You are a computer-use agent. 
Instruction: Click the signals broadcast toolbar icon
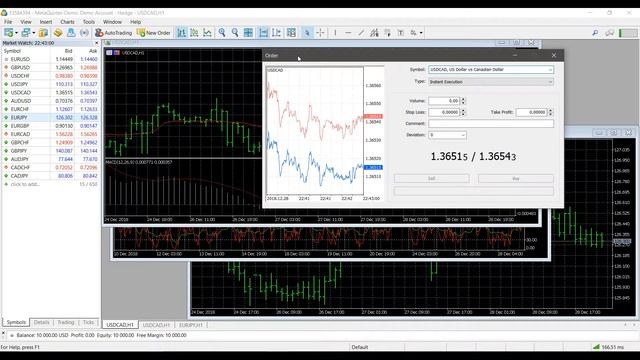click(x=84, y=33)
